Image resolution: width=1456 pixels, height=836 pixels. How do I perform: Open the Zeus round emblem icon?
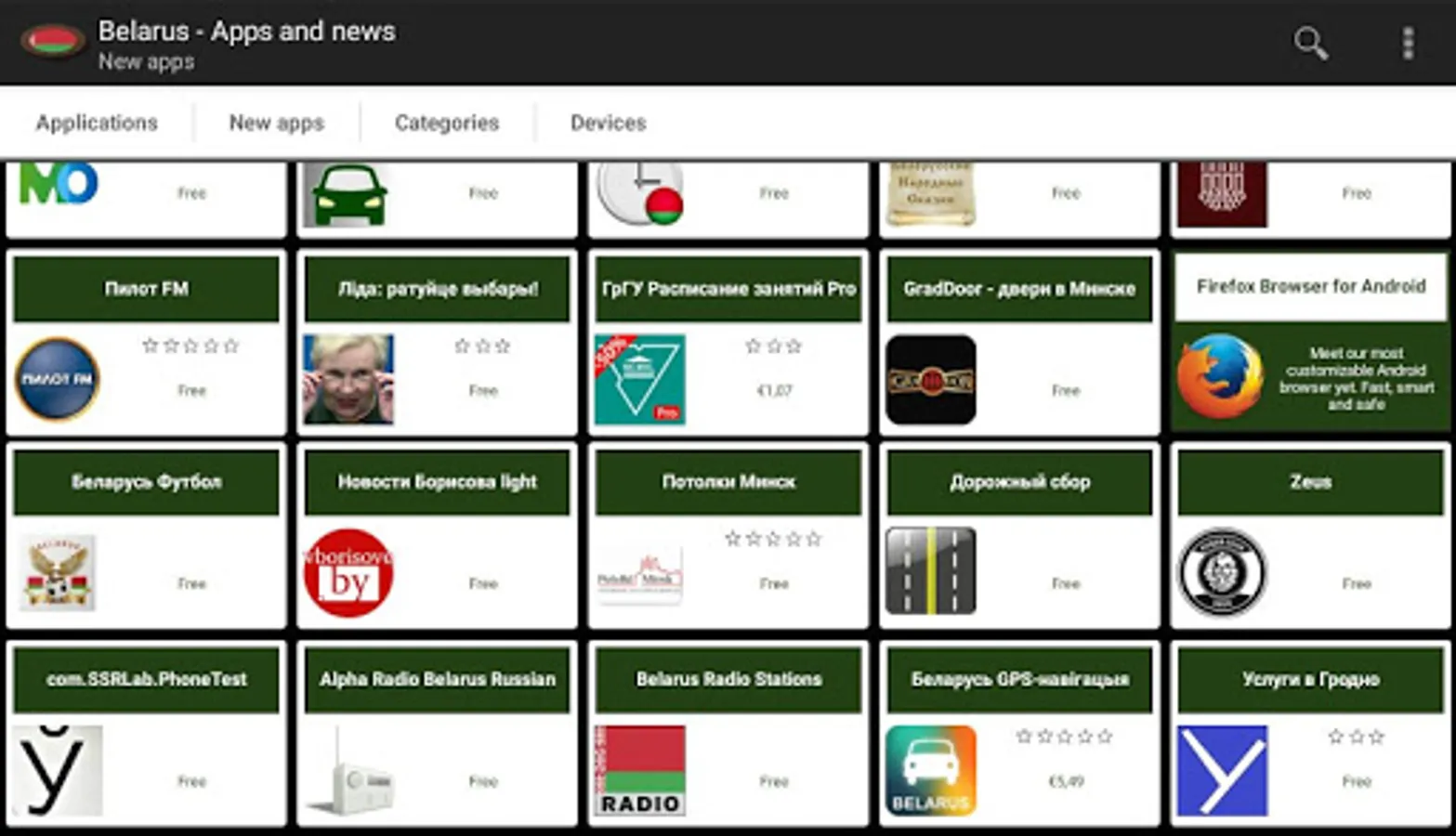coord(1222,572)
